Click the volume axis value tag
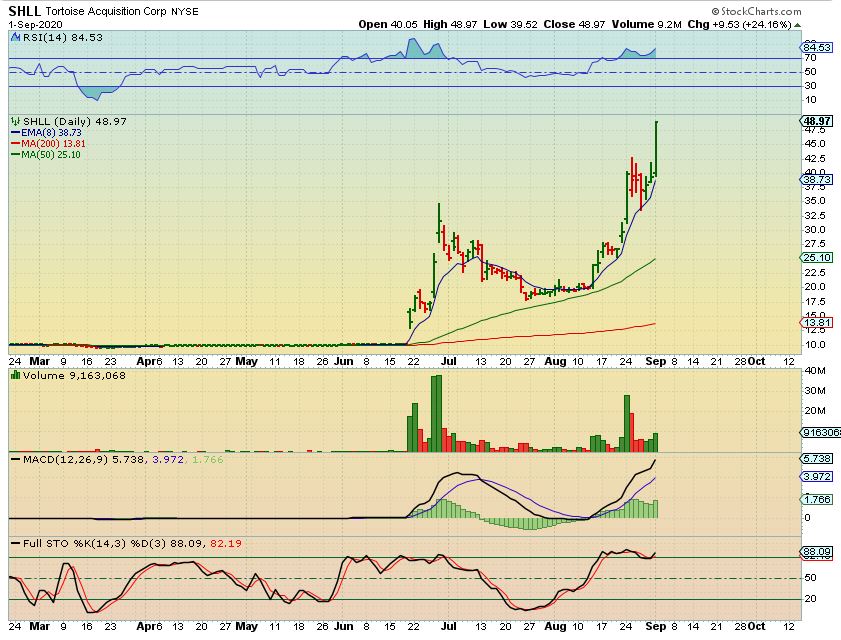Viewport: 841px width, 640px height. tap(821, 432)
